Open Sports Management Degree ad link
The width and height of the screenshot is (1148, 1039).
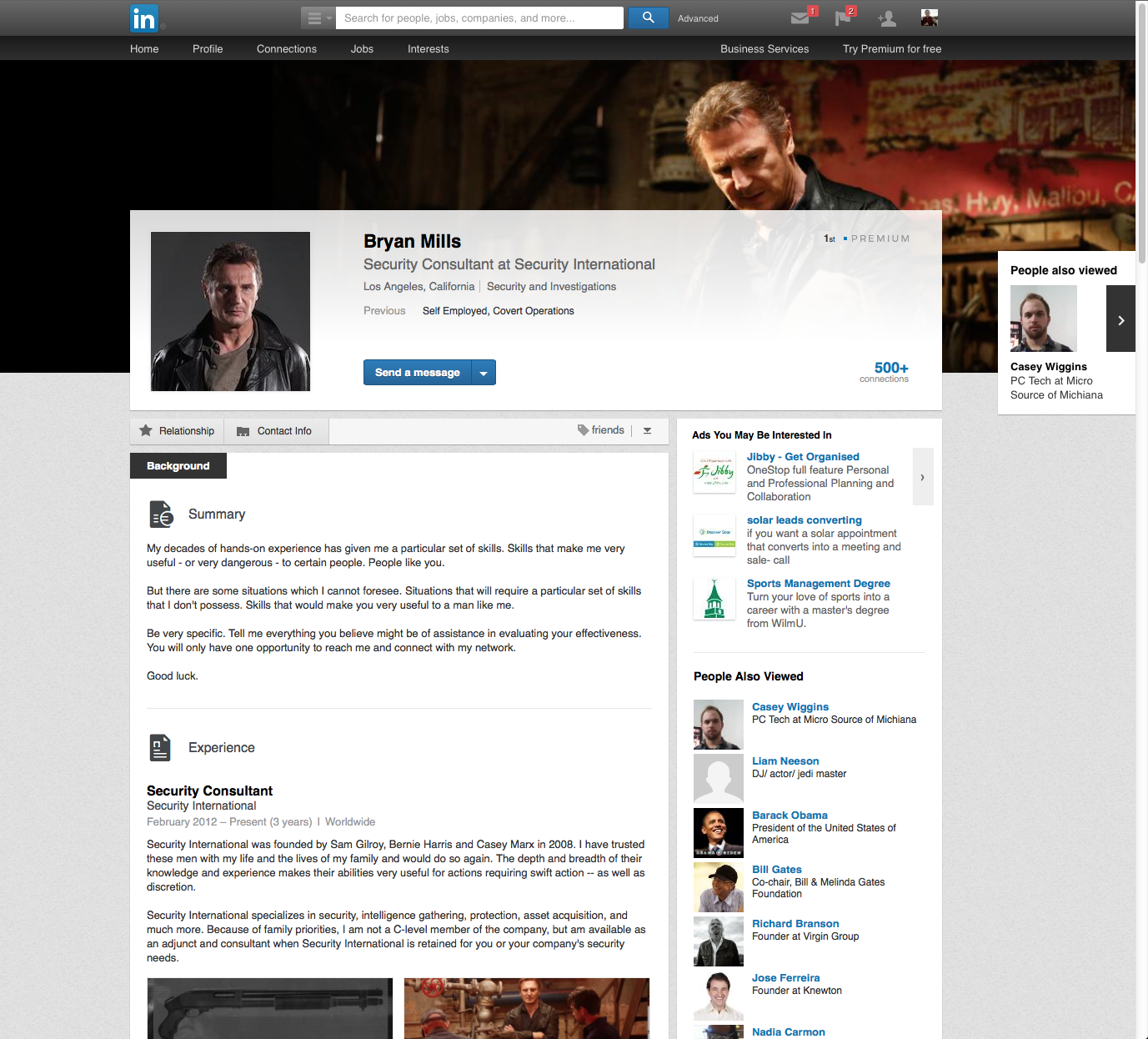(x=819, y=584)
